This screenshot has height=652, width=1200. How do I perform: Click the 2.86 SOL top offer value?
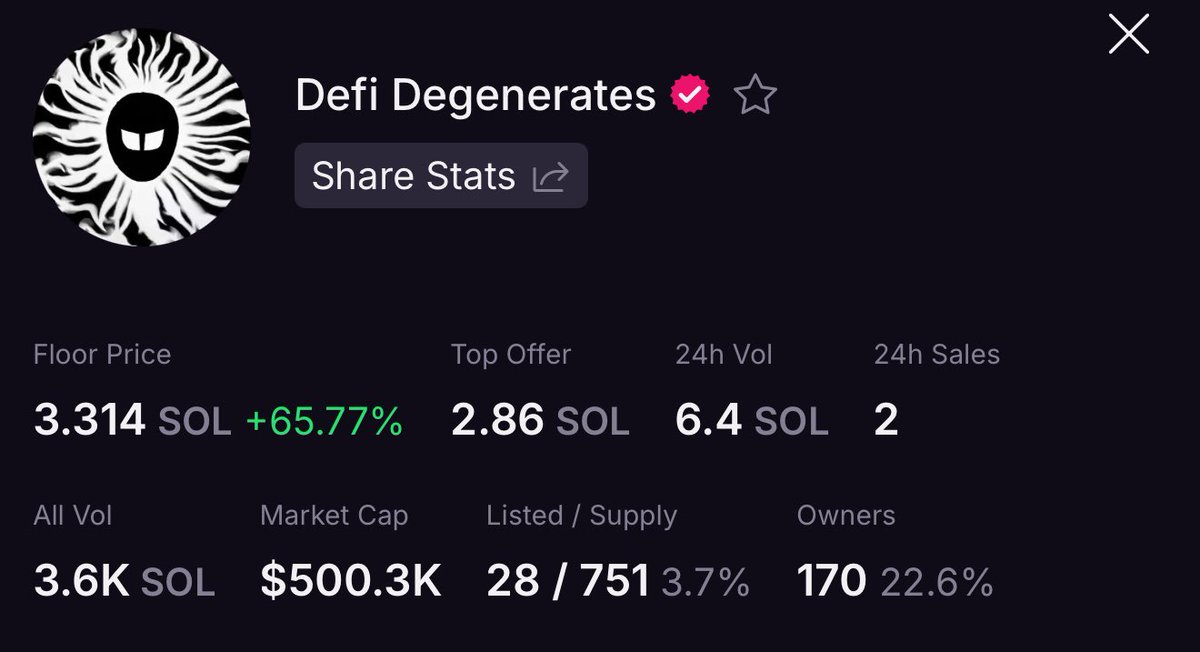pos(540,421)
